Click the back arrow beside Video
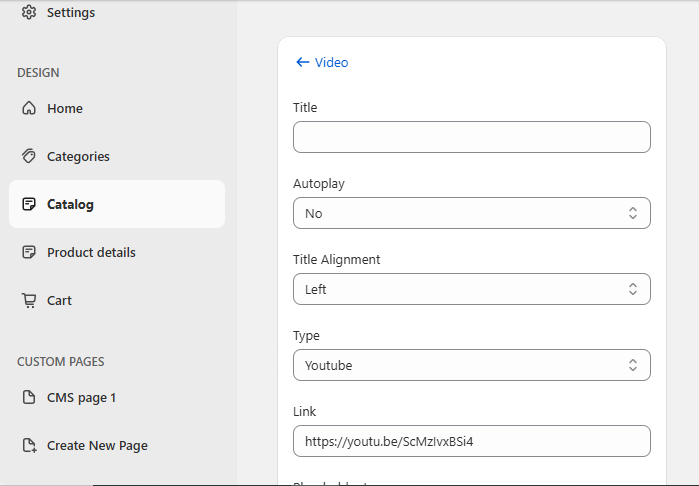Viewport: 699px width, 486px height. point(303,62)
